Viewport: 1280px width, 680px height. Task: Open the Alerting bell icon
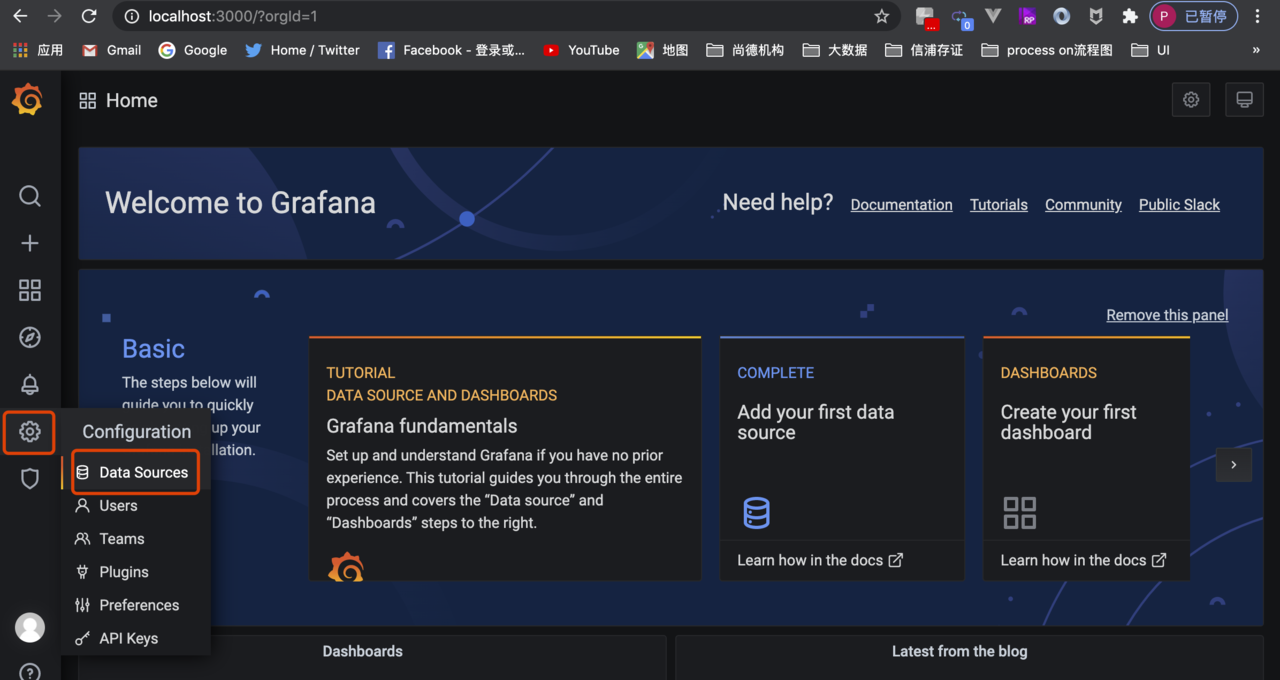[30, 384]
